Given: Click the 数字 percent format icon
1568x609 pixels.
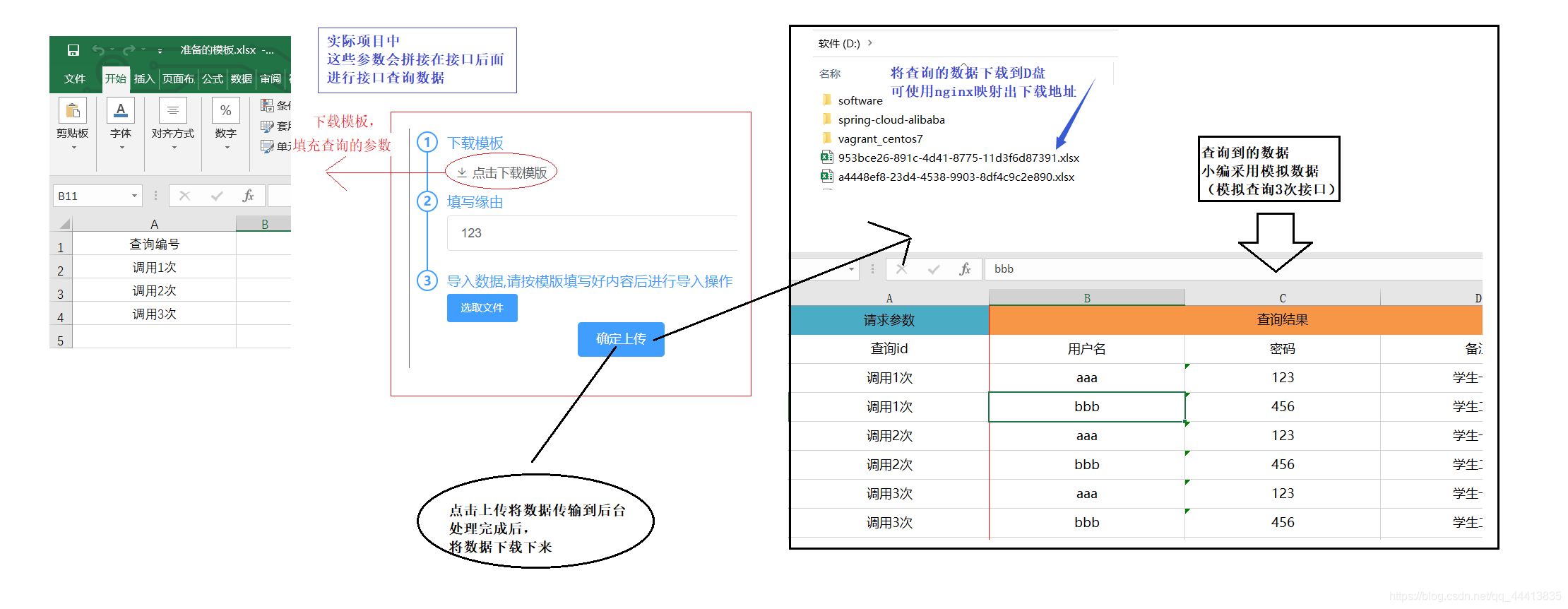Looking at the screenshot, I should coord(226,111).
